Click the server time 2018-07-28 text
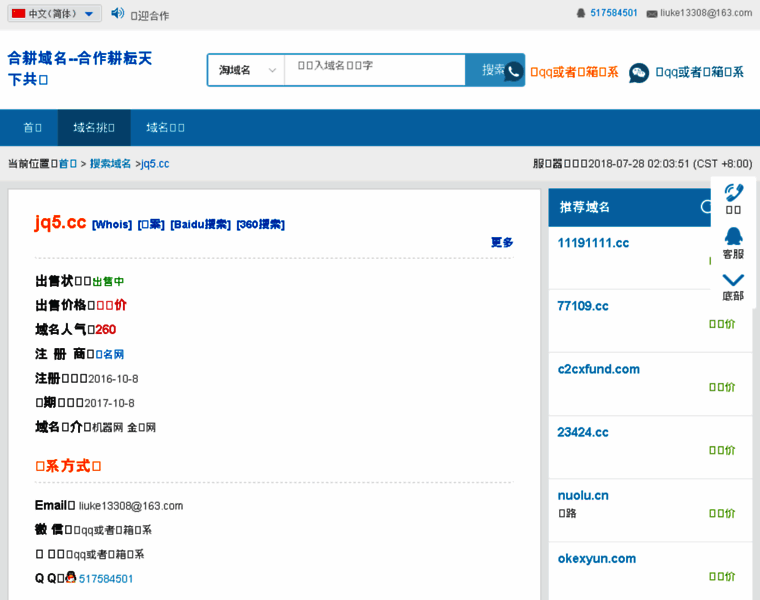 click(643, 164)
